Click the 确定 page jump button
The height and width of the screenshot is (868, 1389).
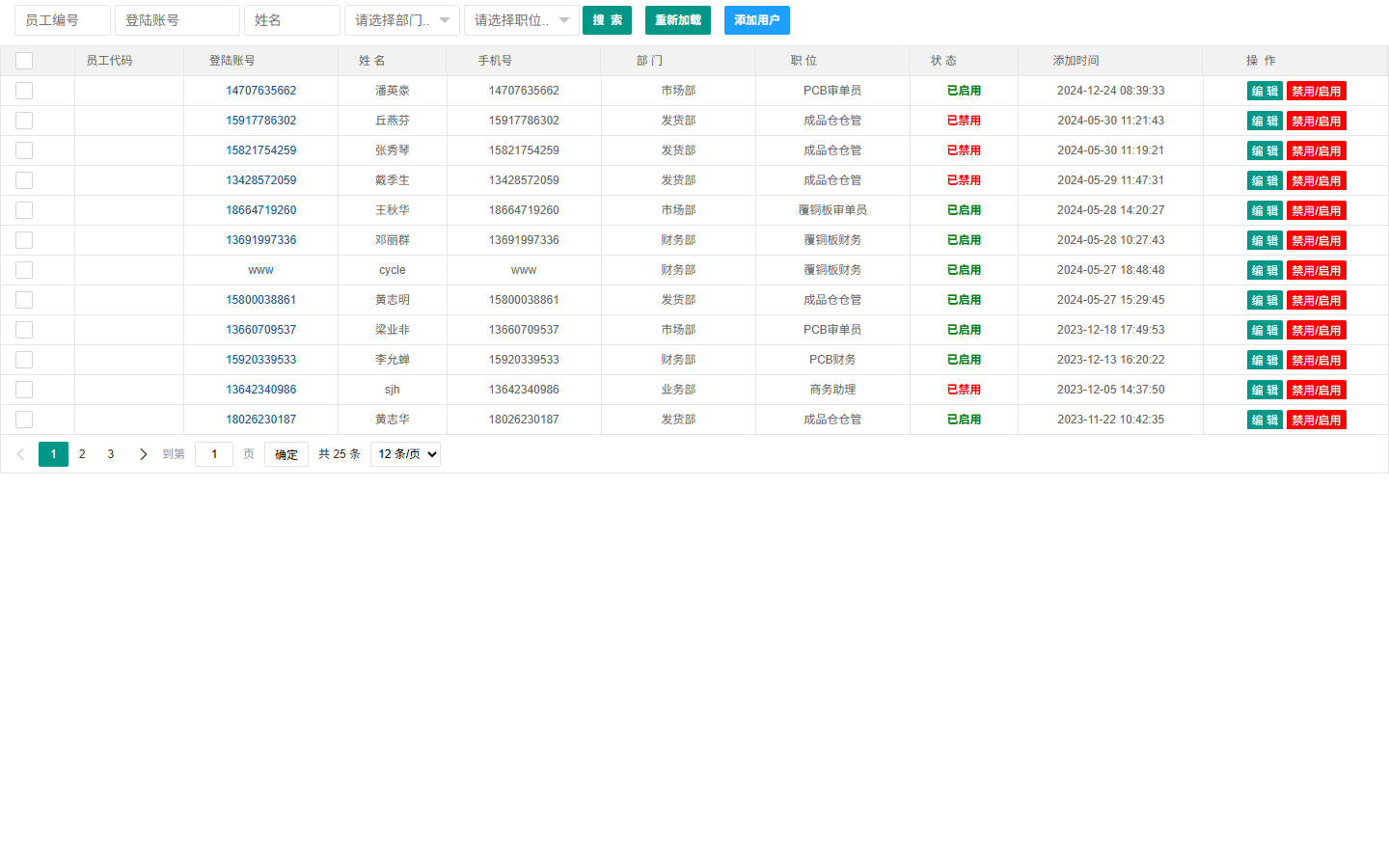point(286,454)
